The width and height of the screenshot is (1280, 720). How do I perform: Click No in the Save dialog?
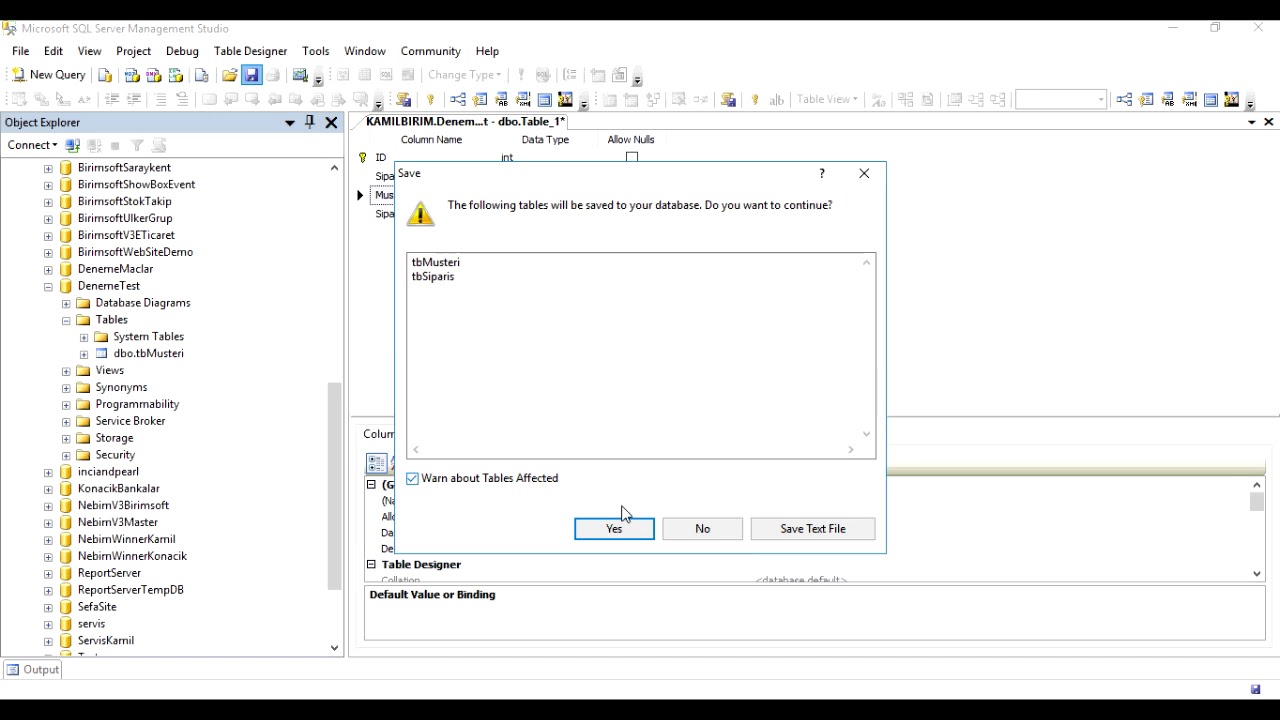[702, 529]
